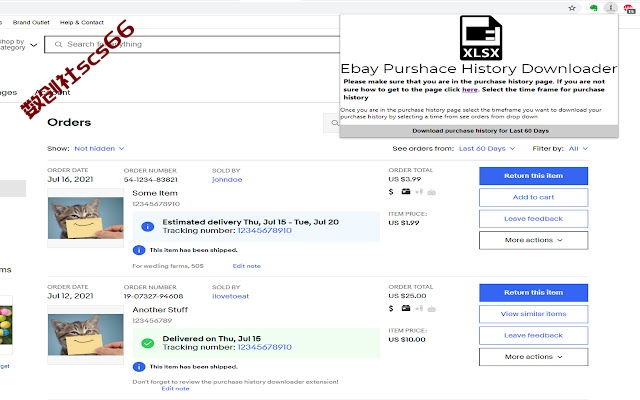The image size is (640, 400).
Task: Click the 'here' link in the popup
Action: 470,89
